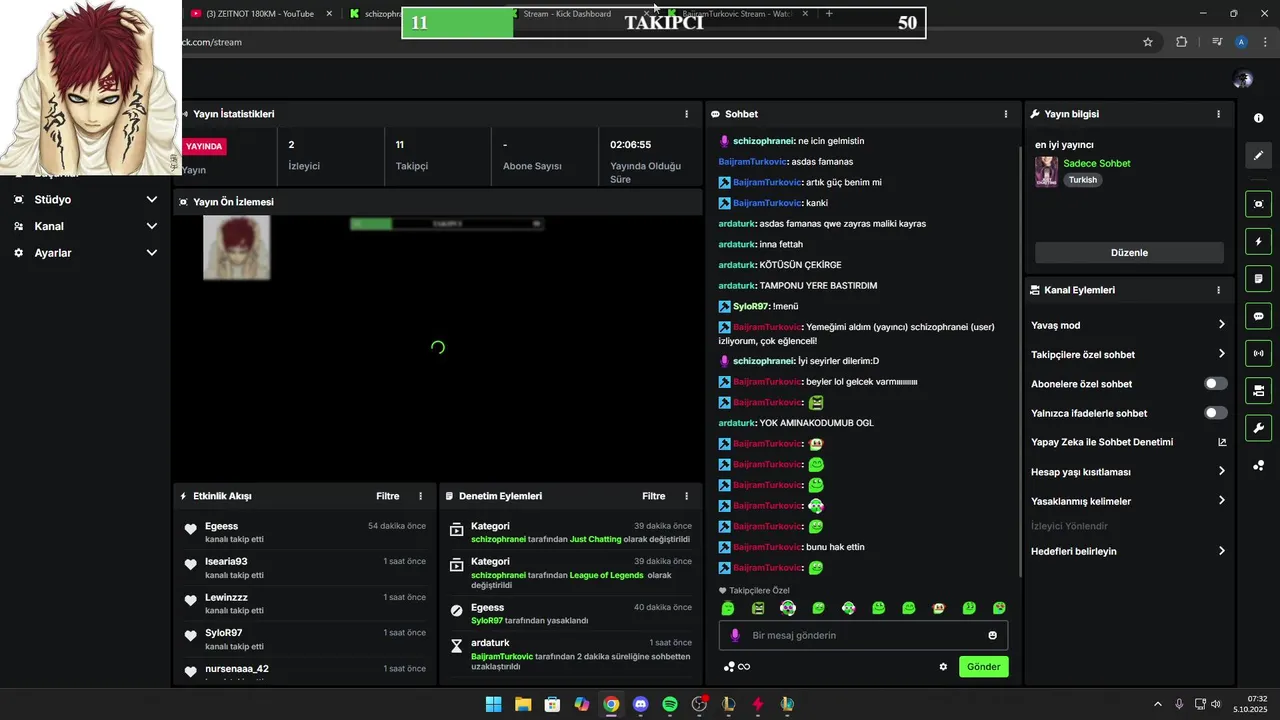Screen dimensions: 1280x720
Task: Open the Sadece Sohbet category link
Action: tap(1096, 163)
